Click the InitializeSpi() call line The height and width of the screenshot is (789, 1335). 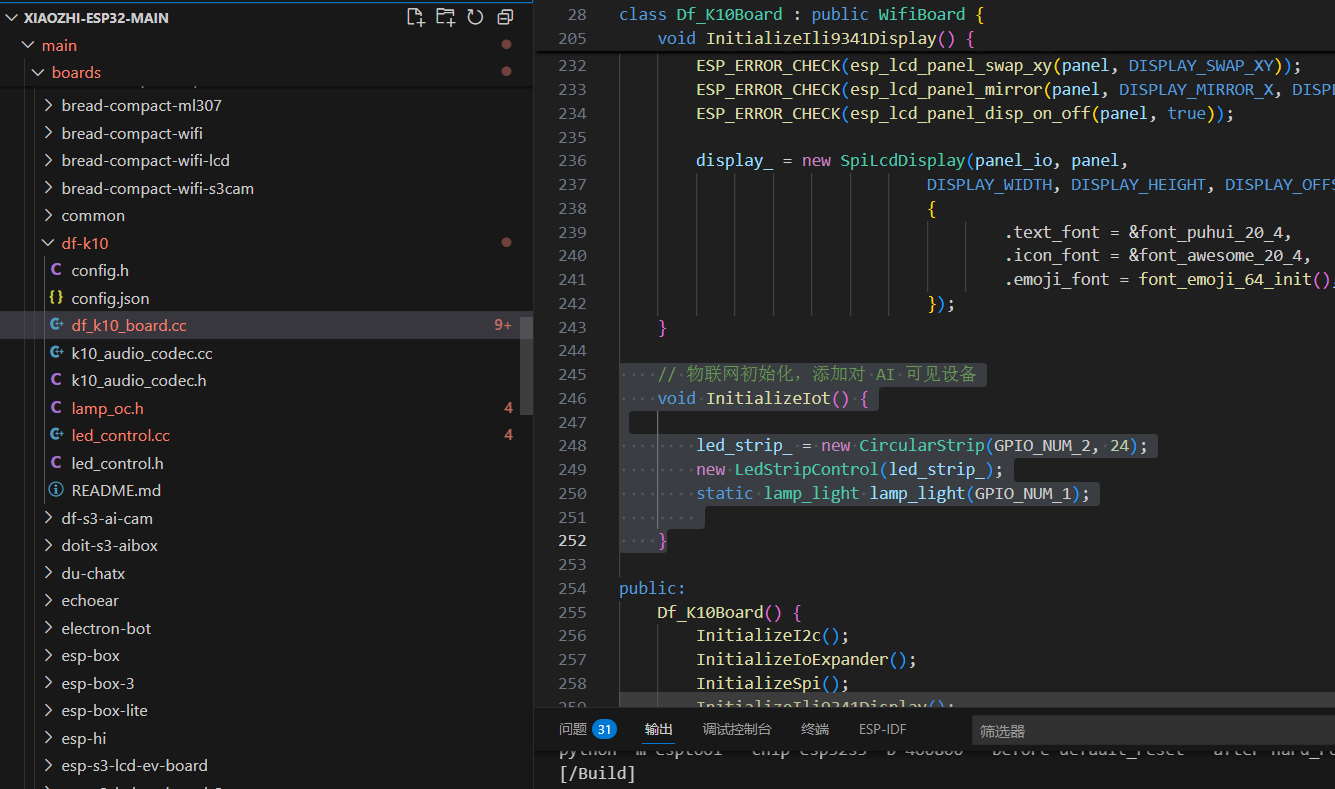(772, 683)
